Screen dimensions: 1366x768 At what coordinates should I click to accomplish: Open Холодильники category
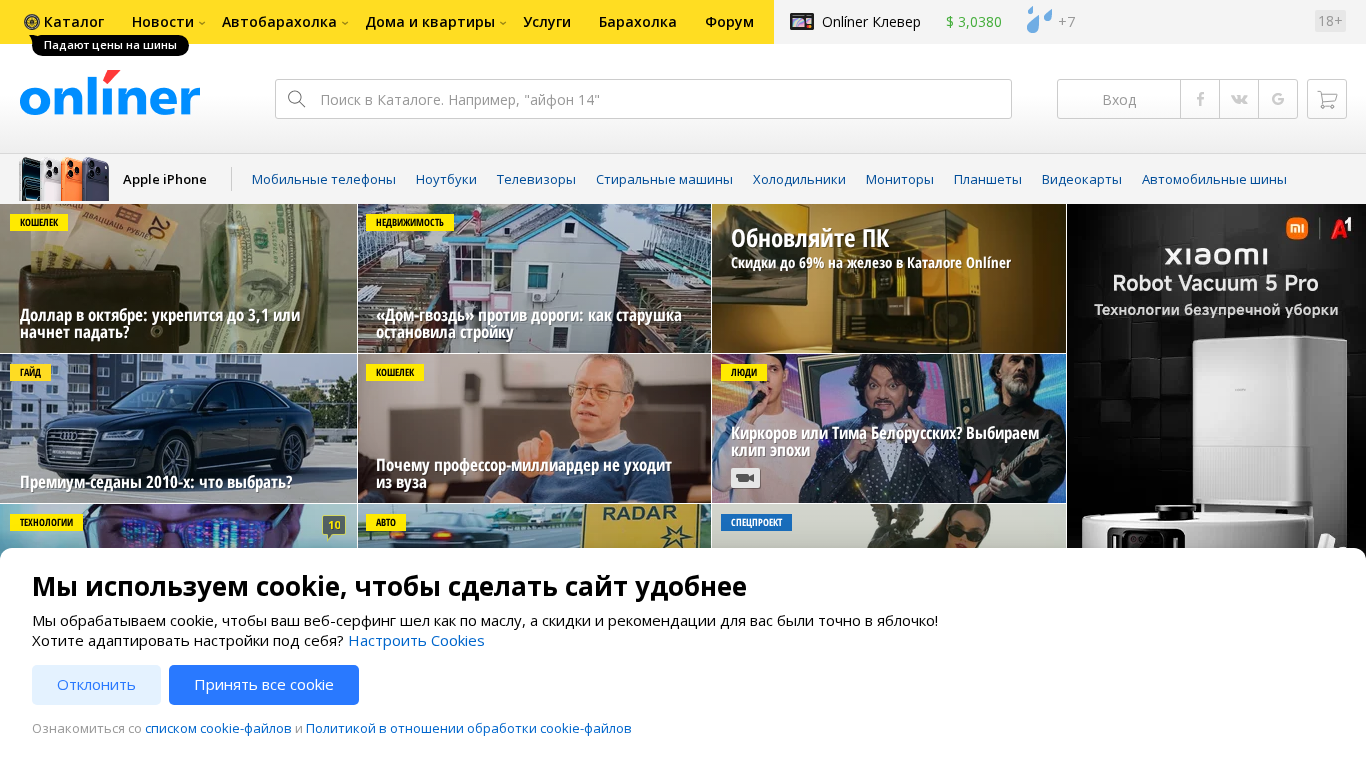tap(799, 180)
